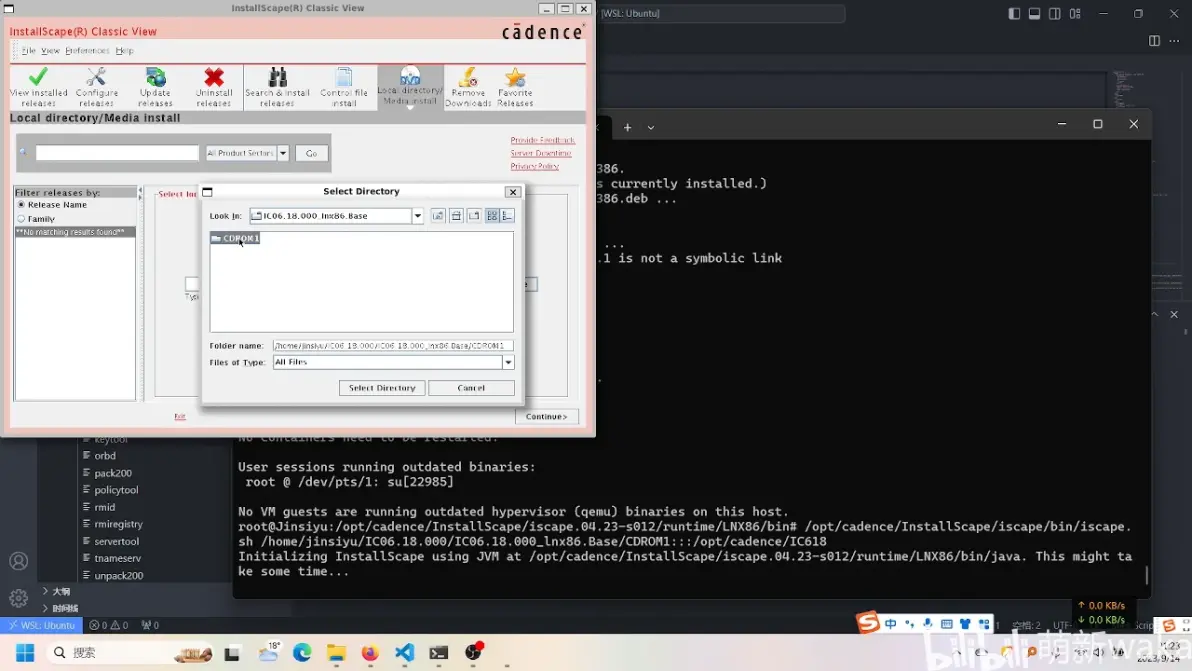
Task: Open Configure releases tool
Action: 97,87
